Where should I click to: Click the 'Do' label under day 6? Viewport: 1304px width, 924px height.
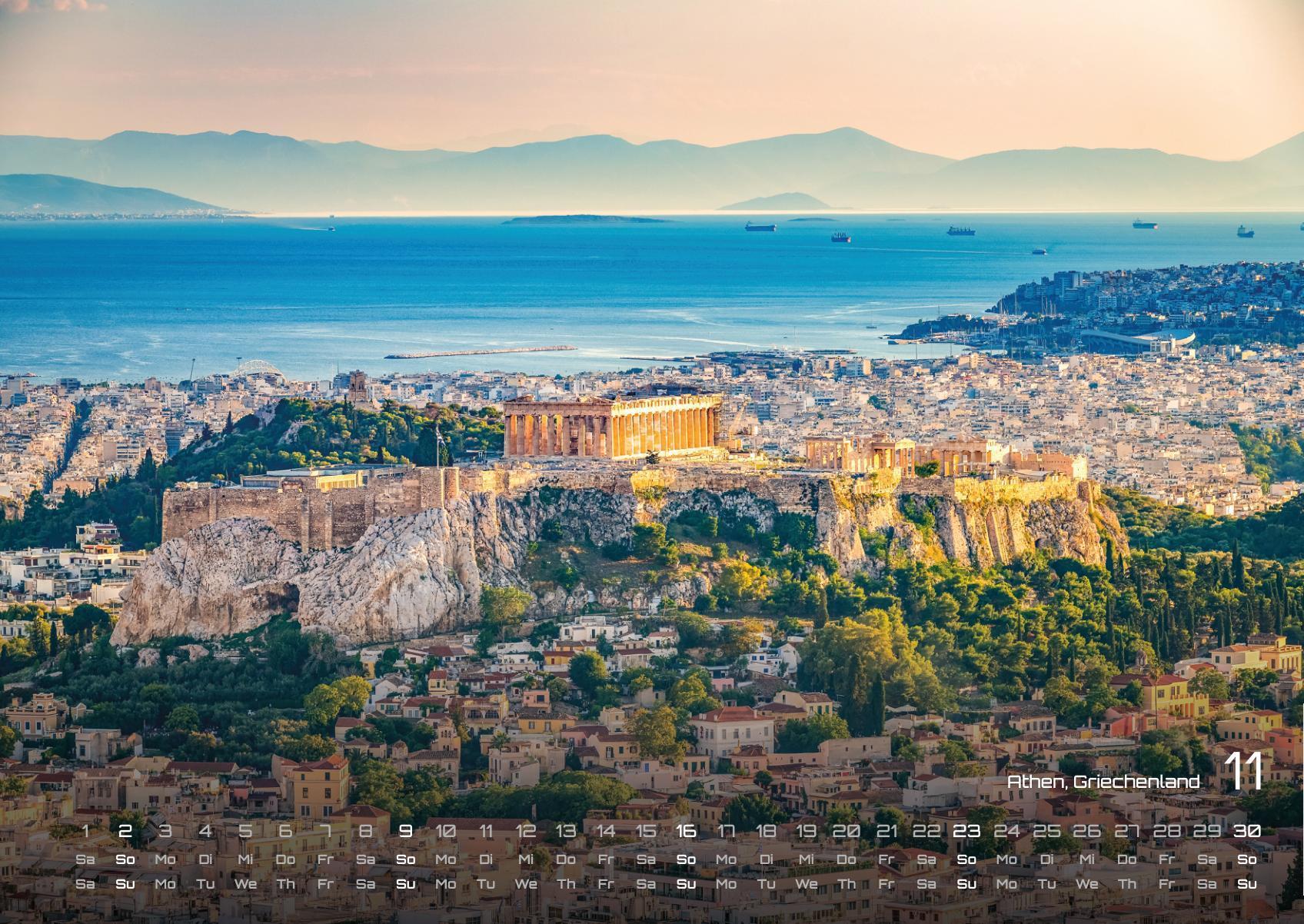[285, 859]
